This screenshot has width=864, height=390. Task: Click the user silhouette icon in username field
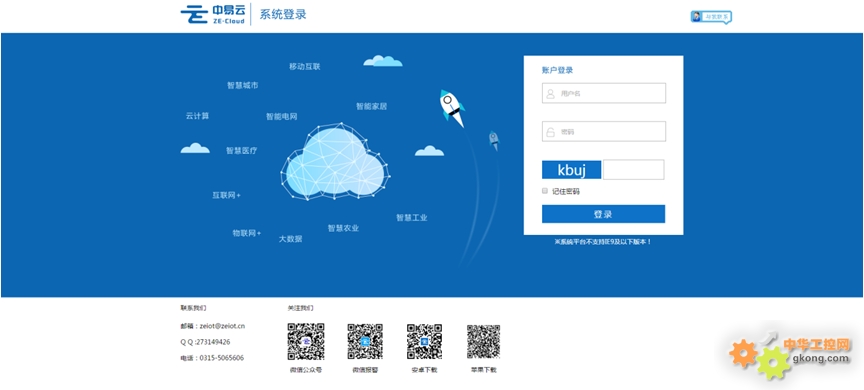550,94
